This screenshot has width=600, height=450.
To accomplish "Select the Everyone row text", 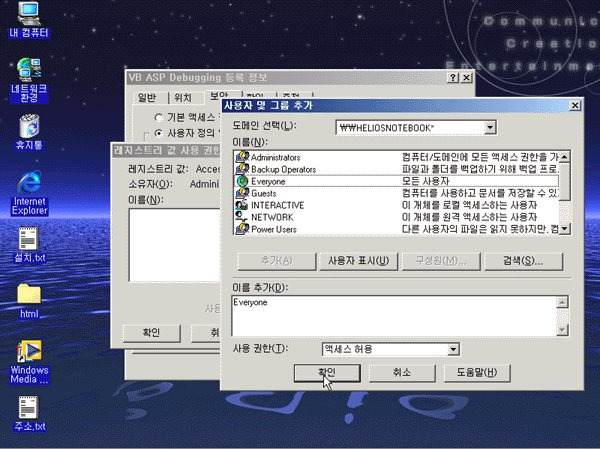I will tap(268, 181).
